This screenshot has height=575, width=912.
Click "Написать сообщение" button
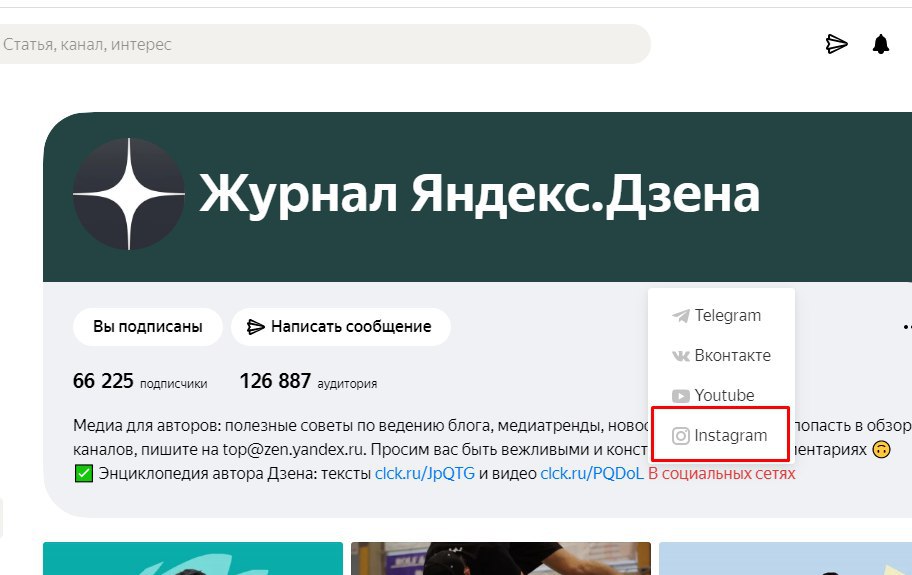coord(341,327)
